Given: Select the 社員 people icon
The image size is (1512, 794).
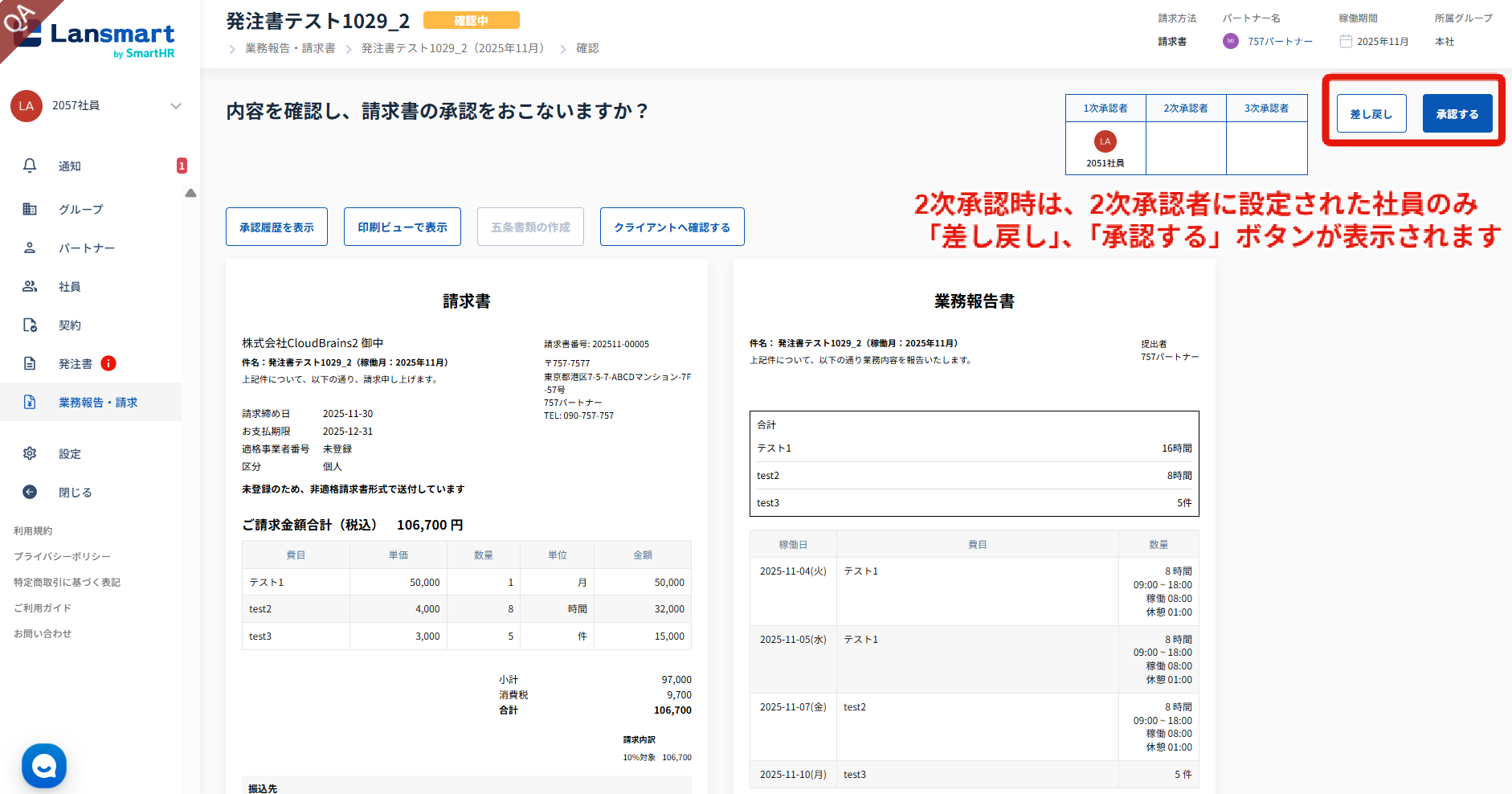Looking at the screenshot, I should [30, 286].
